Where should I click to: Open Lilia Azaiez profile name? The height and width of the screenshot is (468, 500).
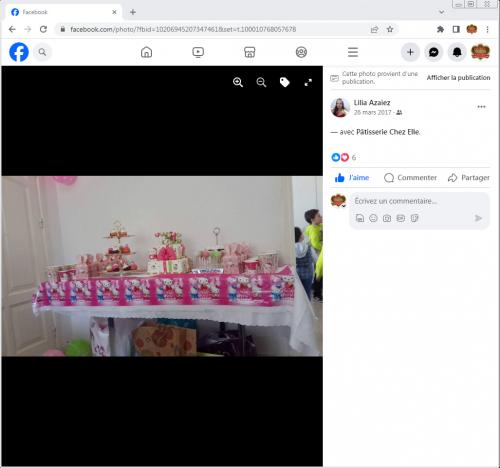pyautogui.click(x=372, y=103)
